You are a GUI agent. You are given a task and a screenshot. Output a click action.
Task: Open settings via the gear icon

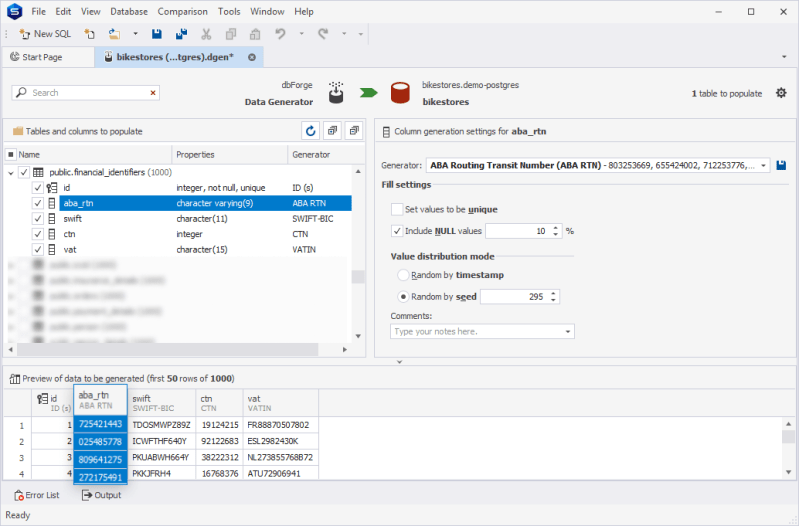[x=781, y=93]
